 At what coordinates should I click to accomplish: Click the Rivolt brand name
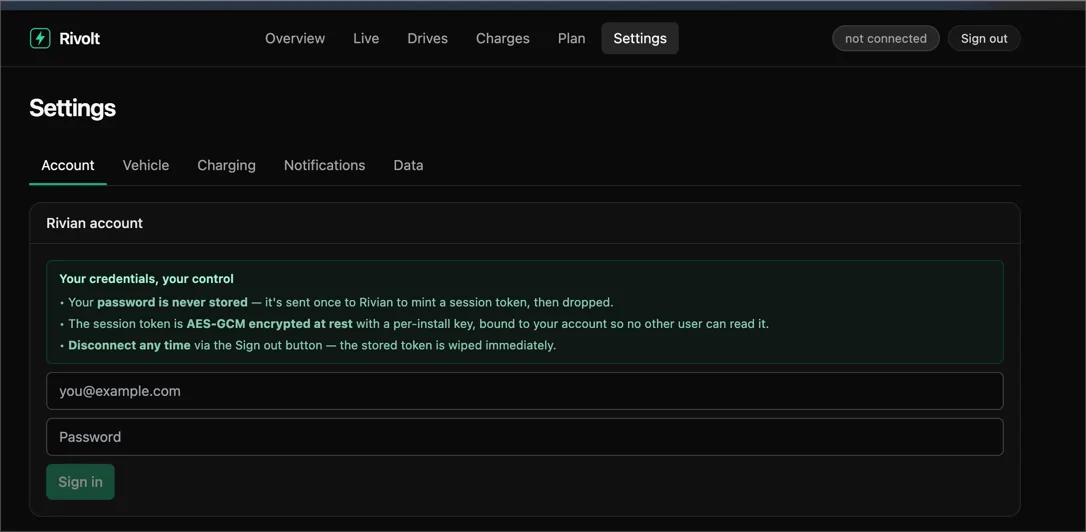(x=80, y=39)
